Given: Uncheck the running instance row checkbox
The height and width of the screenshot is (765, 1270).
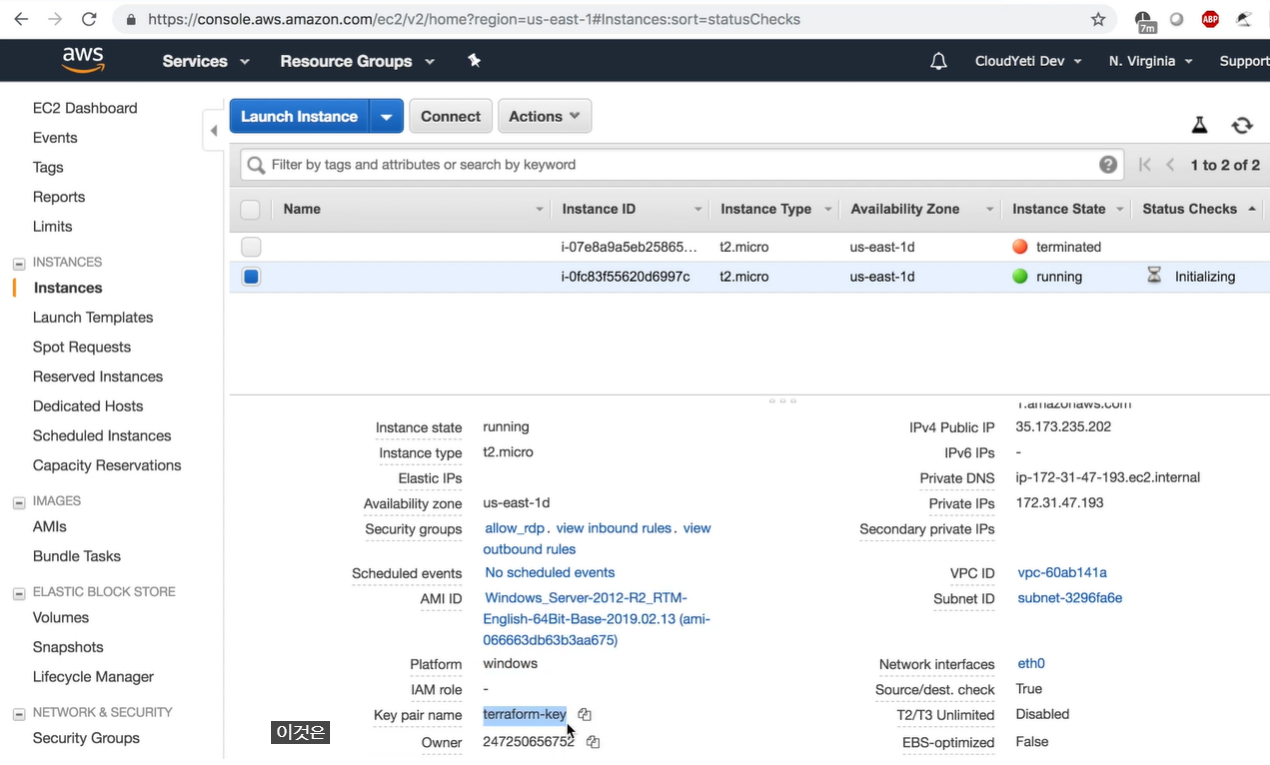Looking at the screenshot, I should click(251, 277).
